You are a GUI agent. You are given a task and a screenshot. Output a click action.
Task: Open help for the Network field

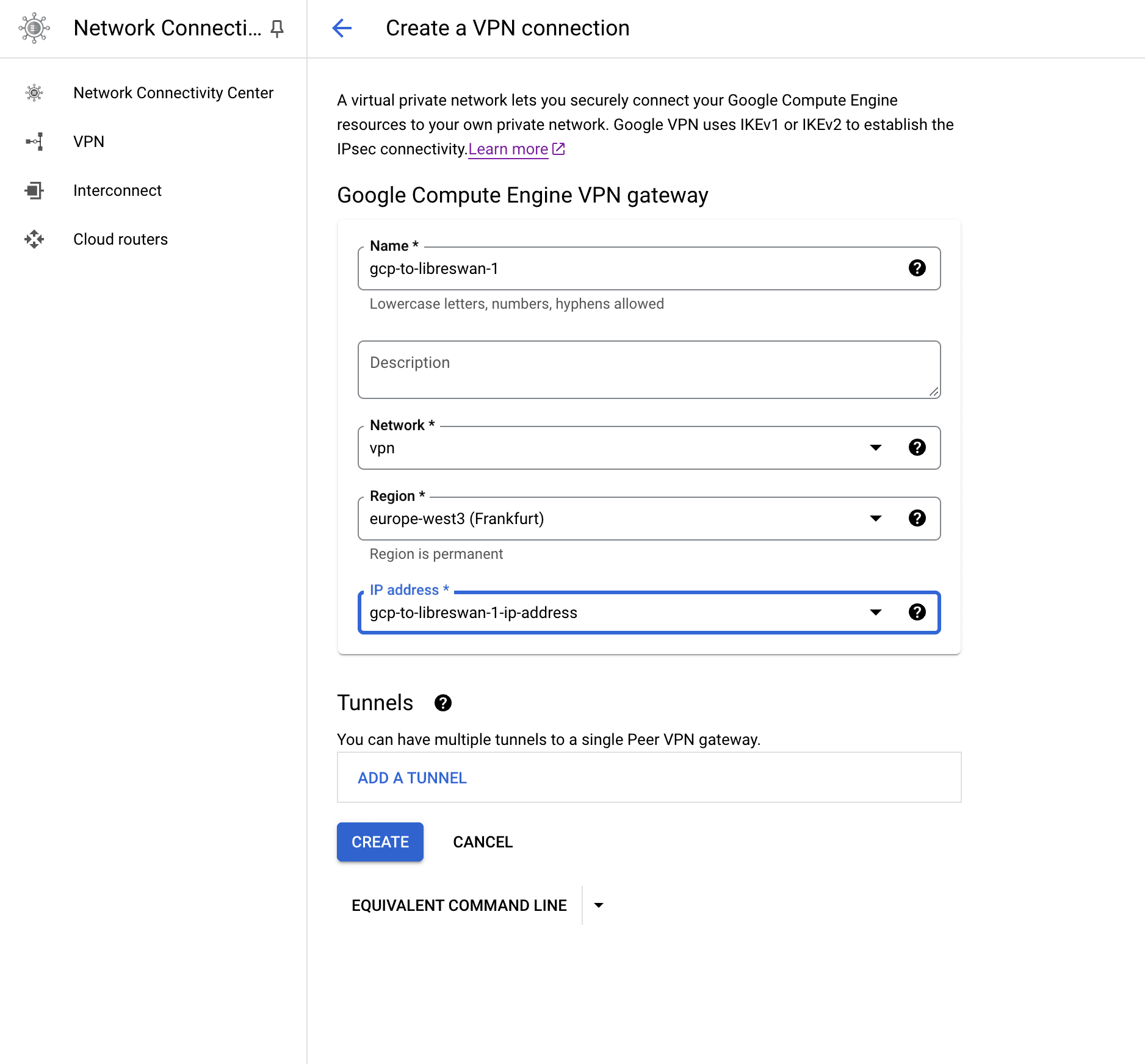click(917, 447)
